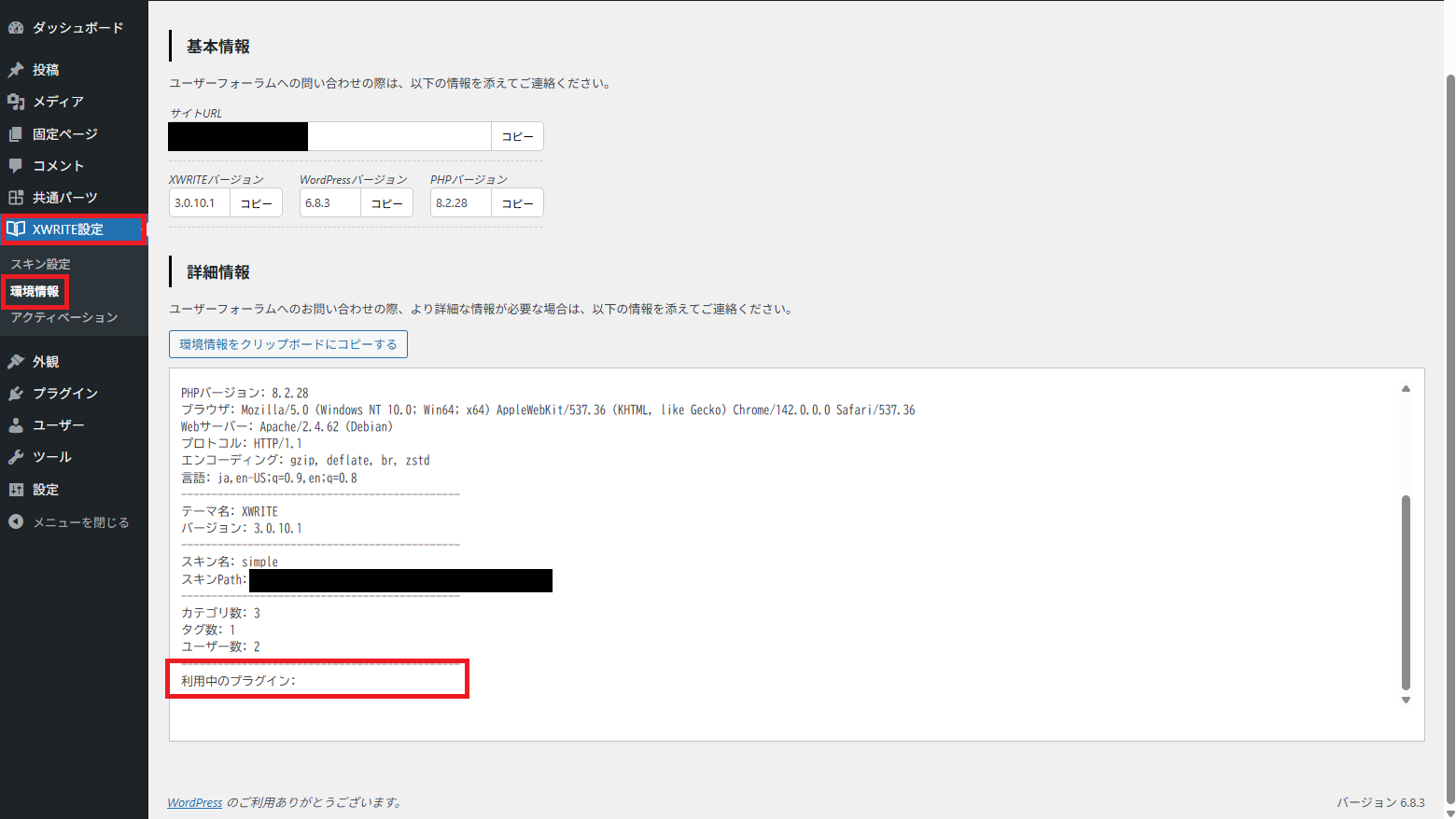Copy the site URL with コピー button
1456x819 pixels.
coord(517,136)
